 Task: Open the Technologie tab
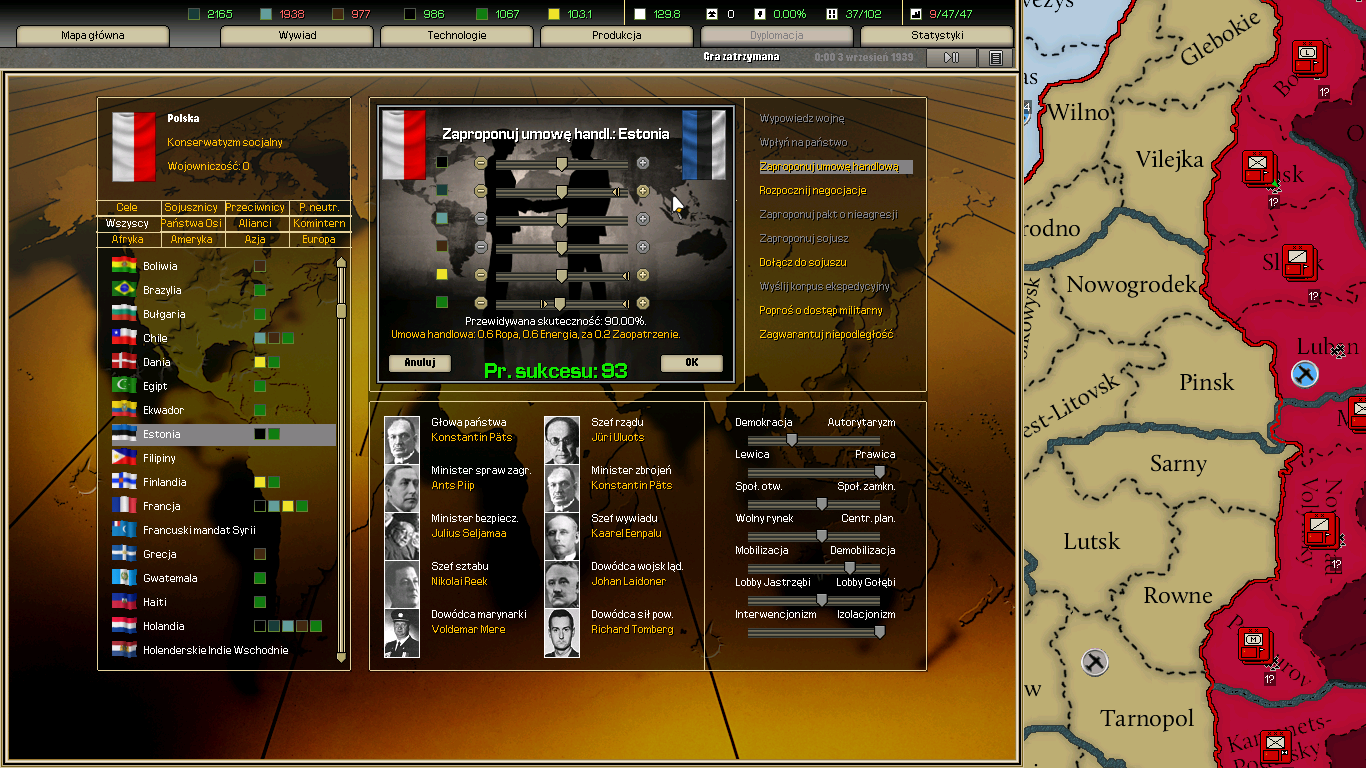[x=457, y=36]
